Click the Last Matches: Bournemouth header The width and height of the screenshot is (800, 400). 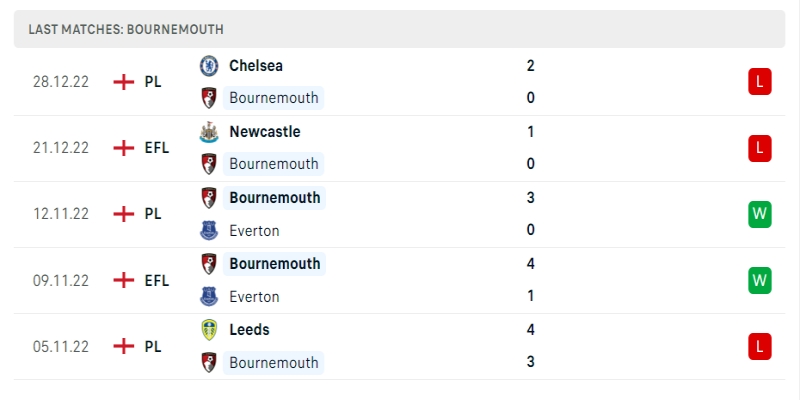126,30
